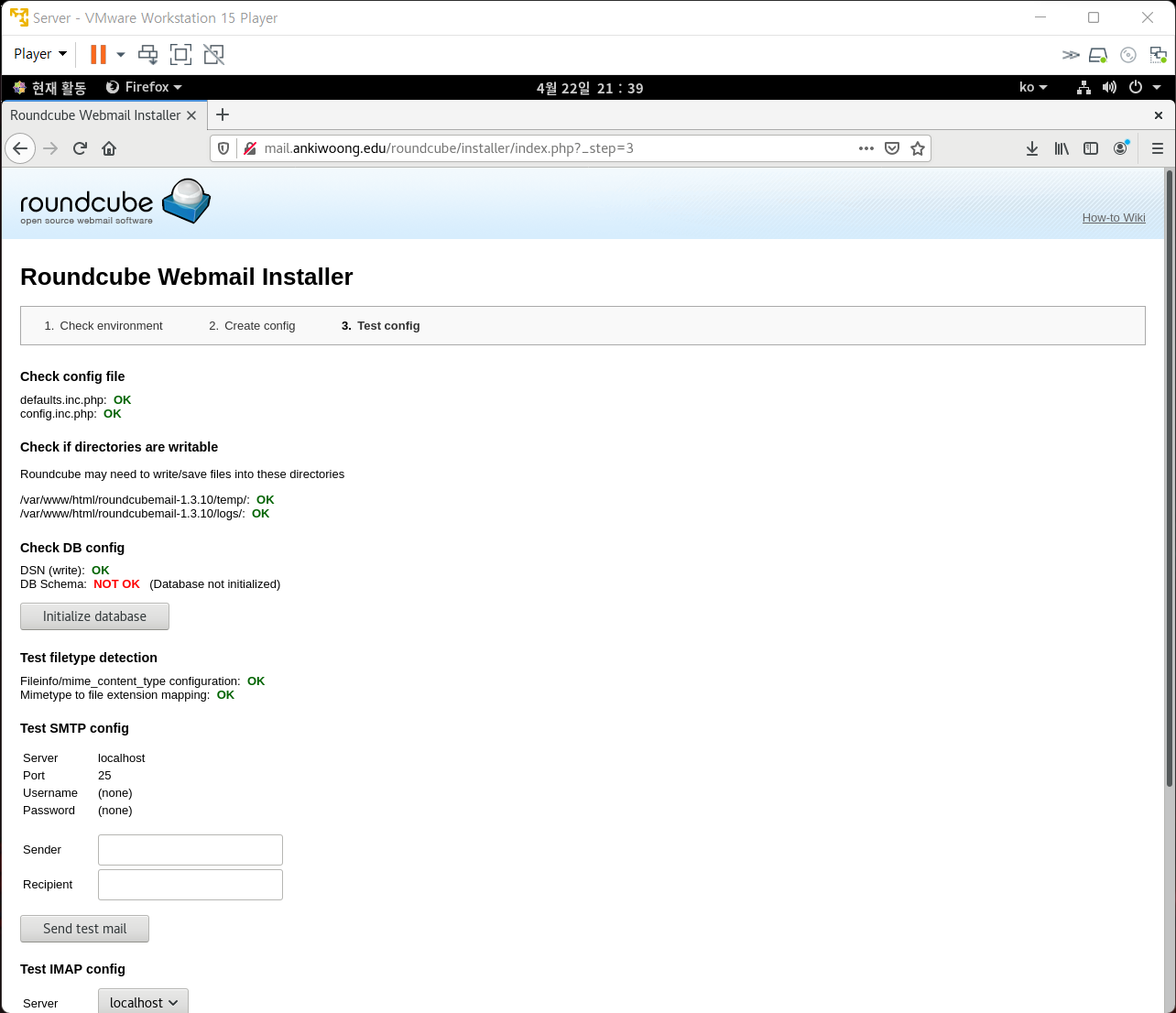Click the logs directory path text

click(x=132, y=514)
